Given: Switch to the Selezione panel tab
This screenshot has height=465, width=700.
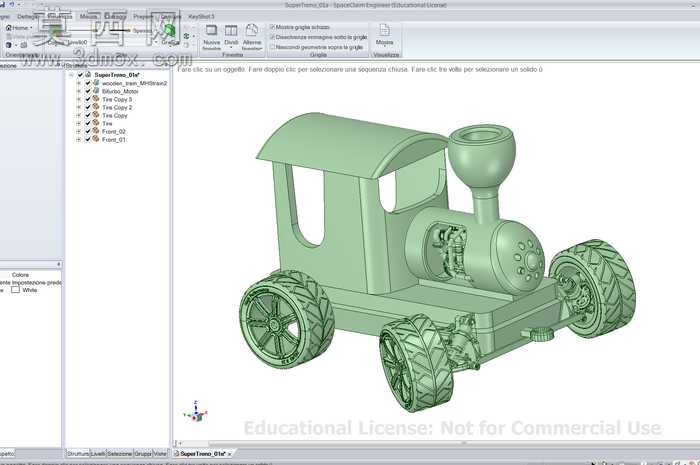Looking at the screenshot, I should point(120,453).
